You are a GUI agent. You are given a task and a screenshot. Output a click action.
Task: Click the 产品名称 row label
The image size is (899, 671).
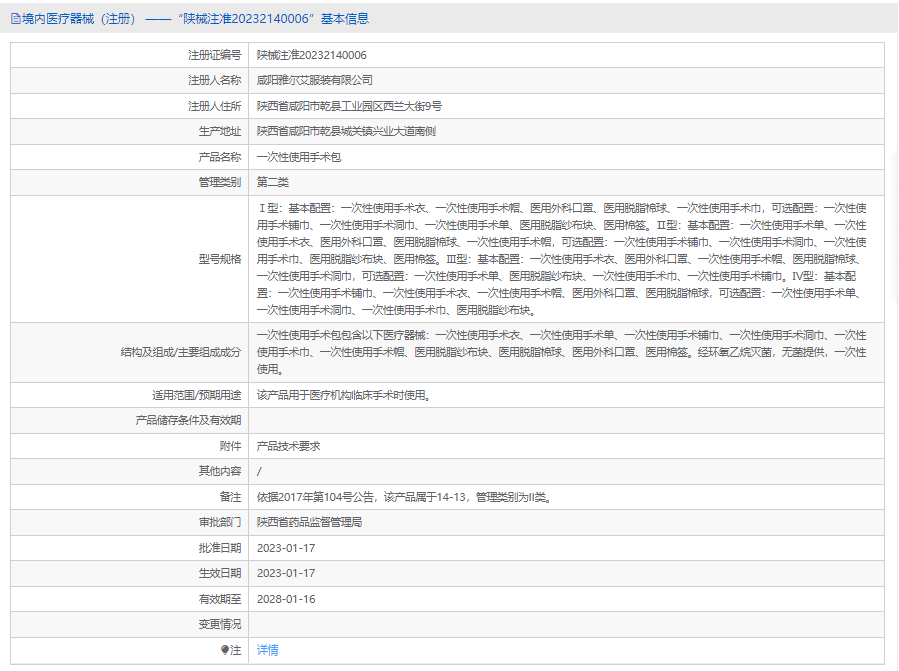pyautogui.click(x=220, y=157)
